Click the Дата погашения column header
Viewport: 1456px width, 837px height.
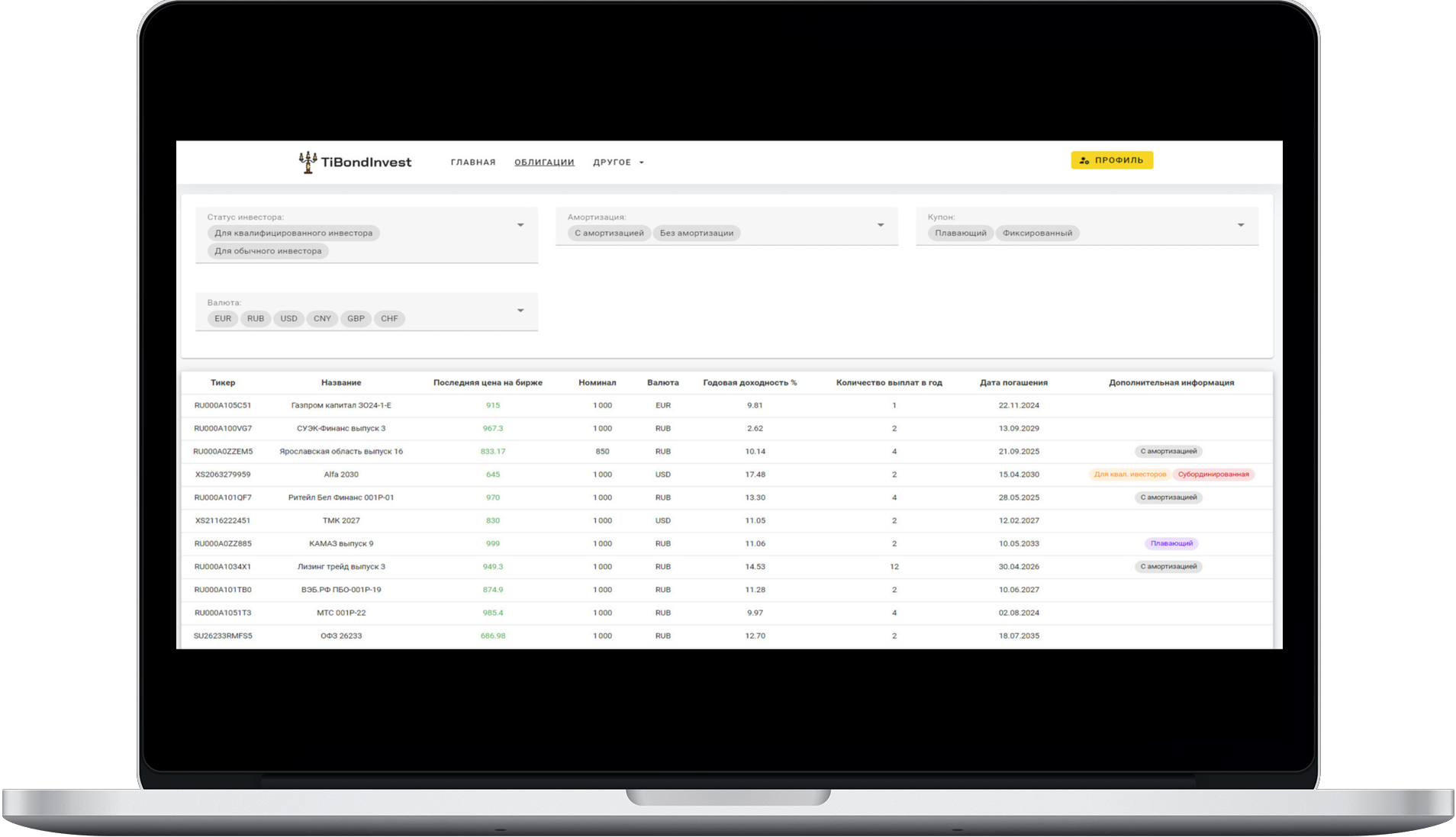(x=1014, y=383)
